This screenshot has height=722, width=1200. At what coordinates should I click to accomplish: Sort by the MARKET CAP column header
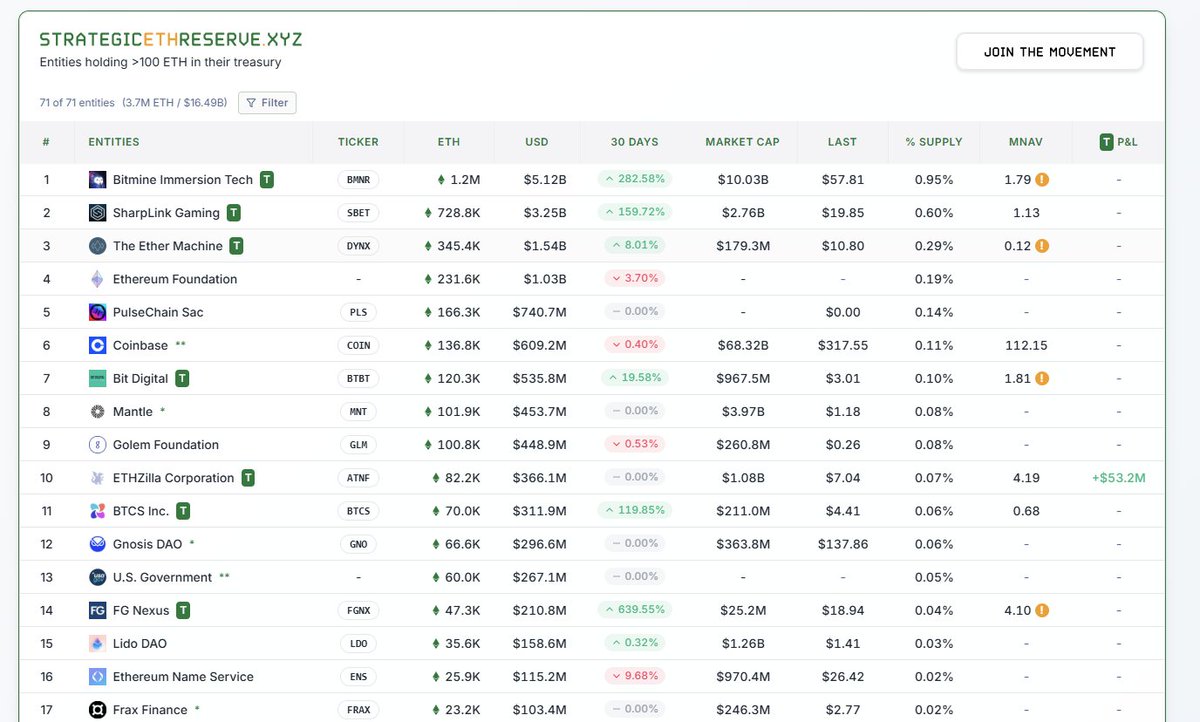pos(742,142)
